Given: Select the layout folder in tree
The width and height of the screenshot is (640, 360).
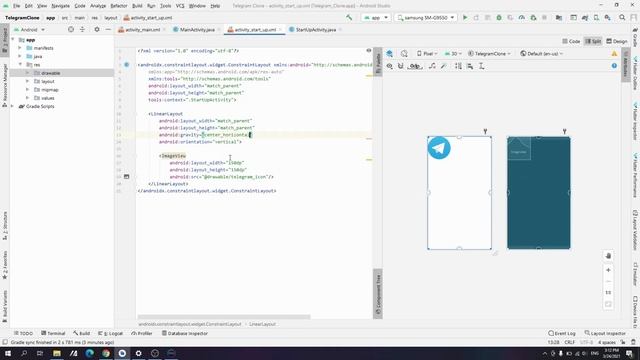Looking at the screenshot, I should click(47, 81).
